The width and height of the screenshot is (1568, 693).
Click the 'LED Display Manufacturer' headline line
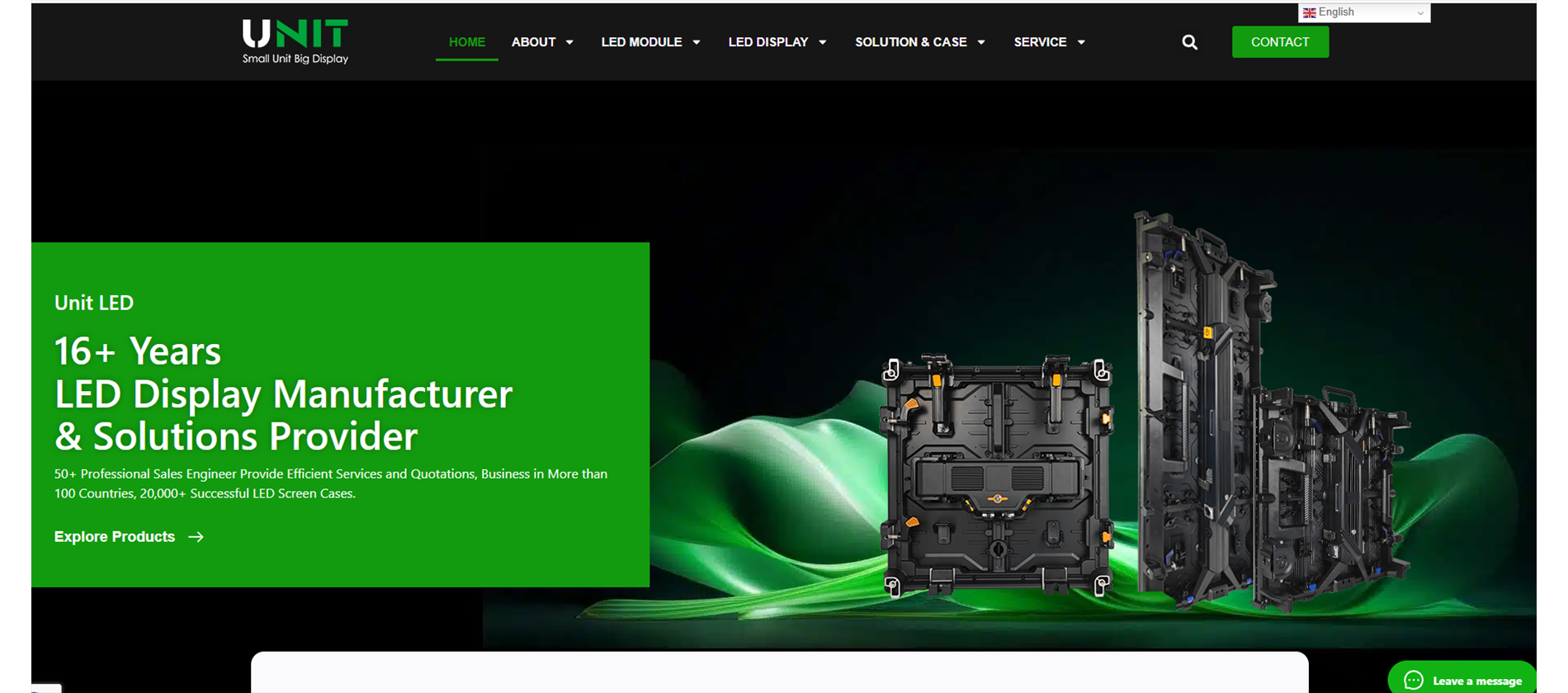click(284, 394)
